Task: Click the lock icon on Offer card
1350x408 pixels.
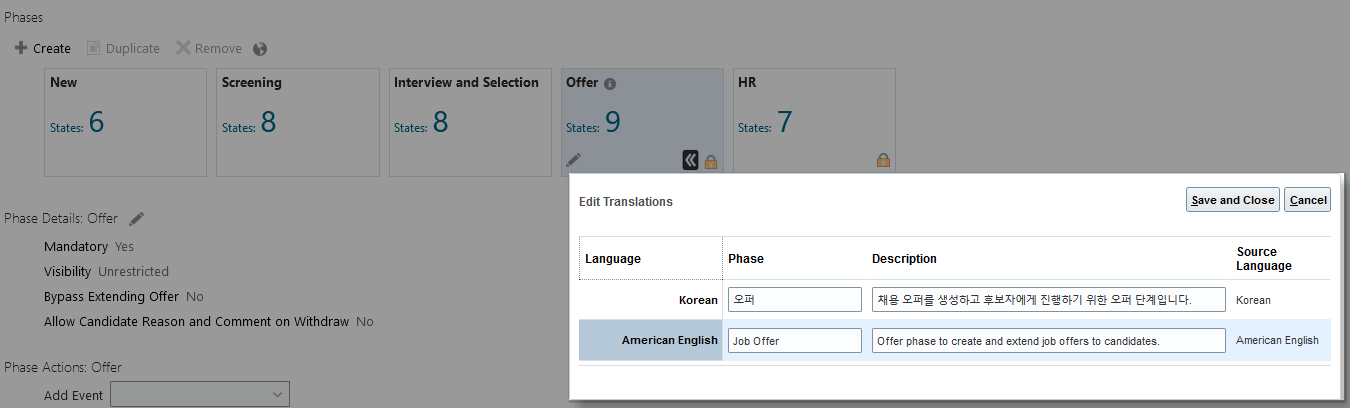Action: click(711, 160)
